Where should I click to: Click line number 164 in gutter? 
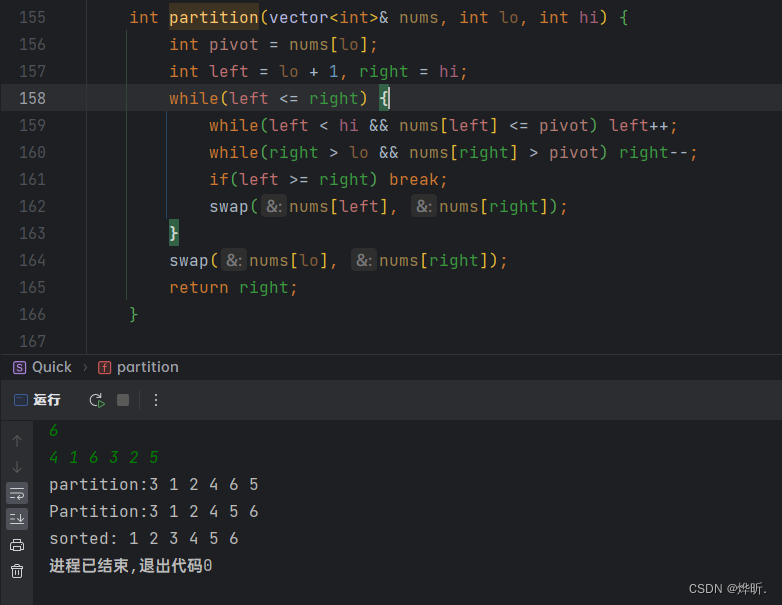32,260
